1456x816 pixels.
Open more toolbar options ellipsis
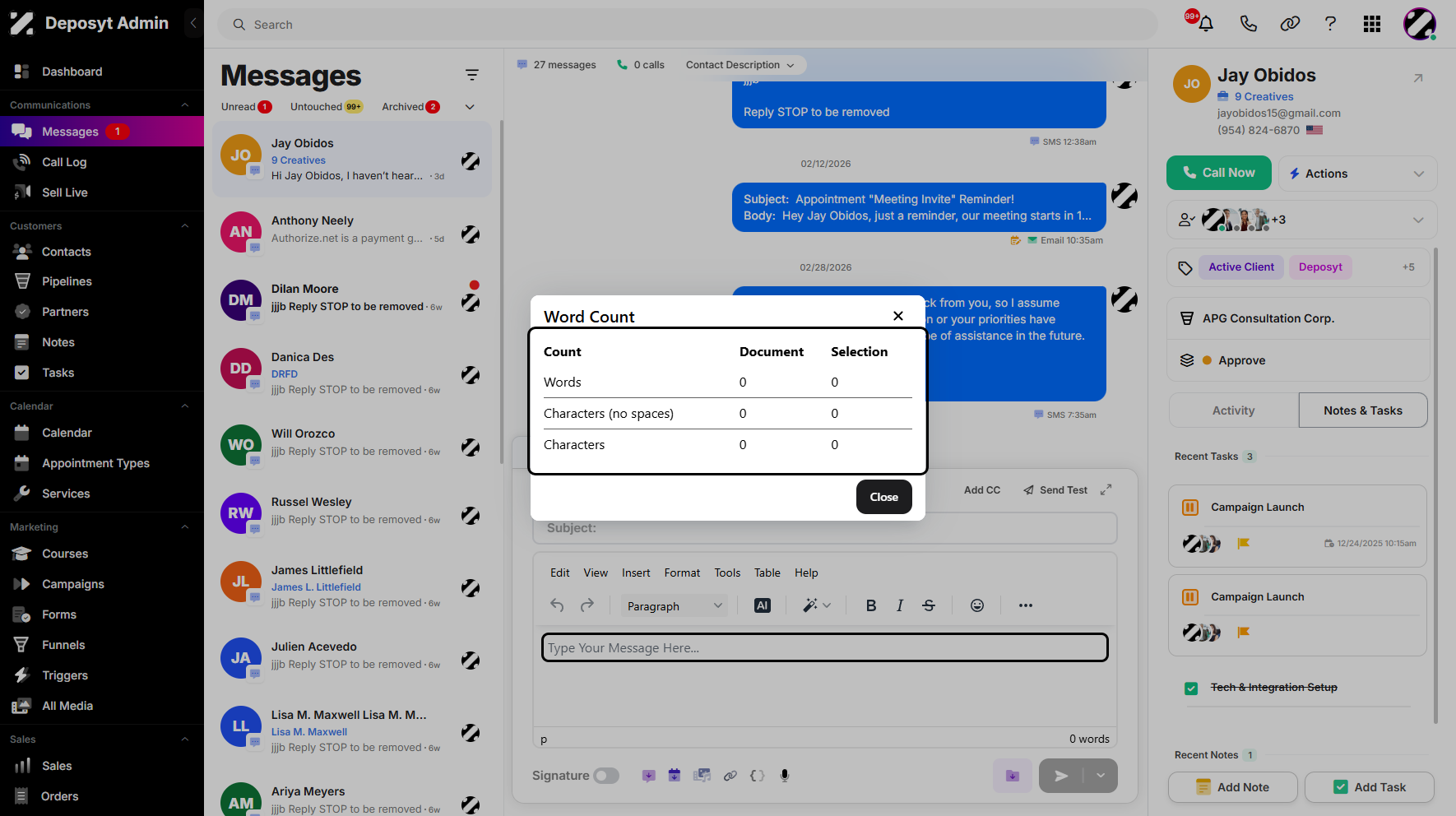[x=1025, y=605]
